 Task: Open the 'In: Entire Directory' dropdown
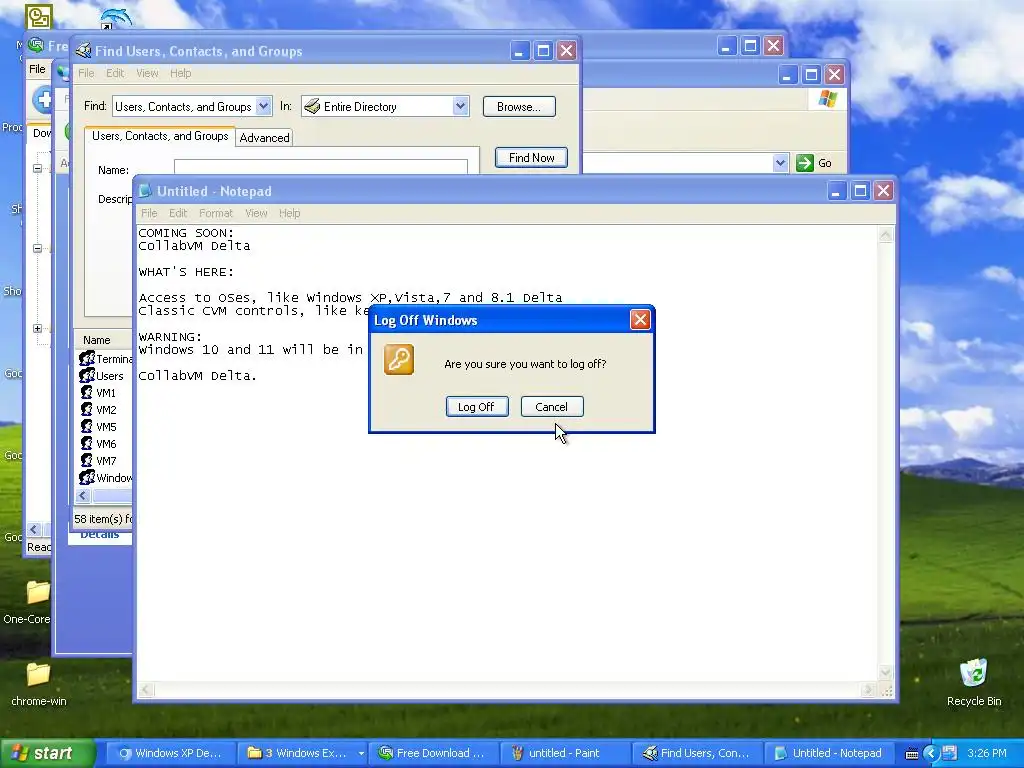pos(460,106)
